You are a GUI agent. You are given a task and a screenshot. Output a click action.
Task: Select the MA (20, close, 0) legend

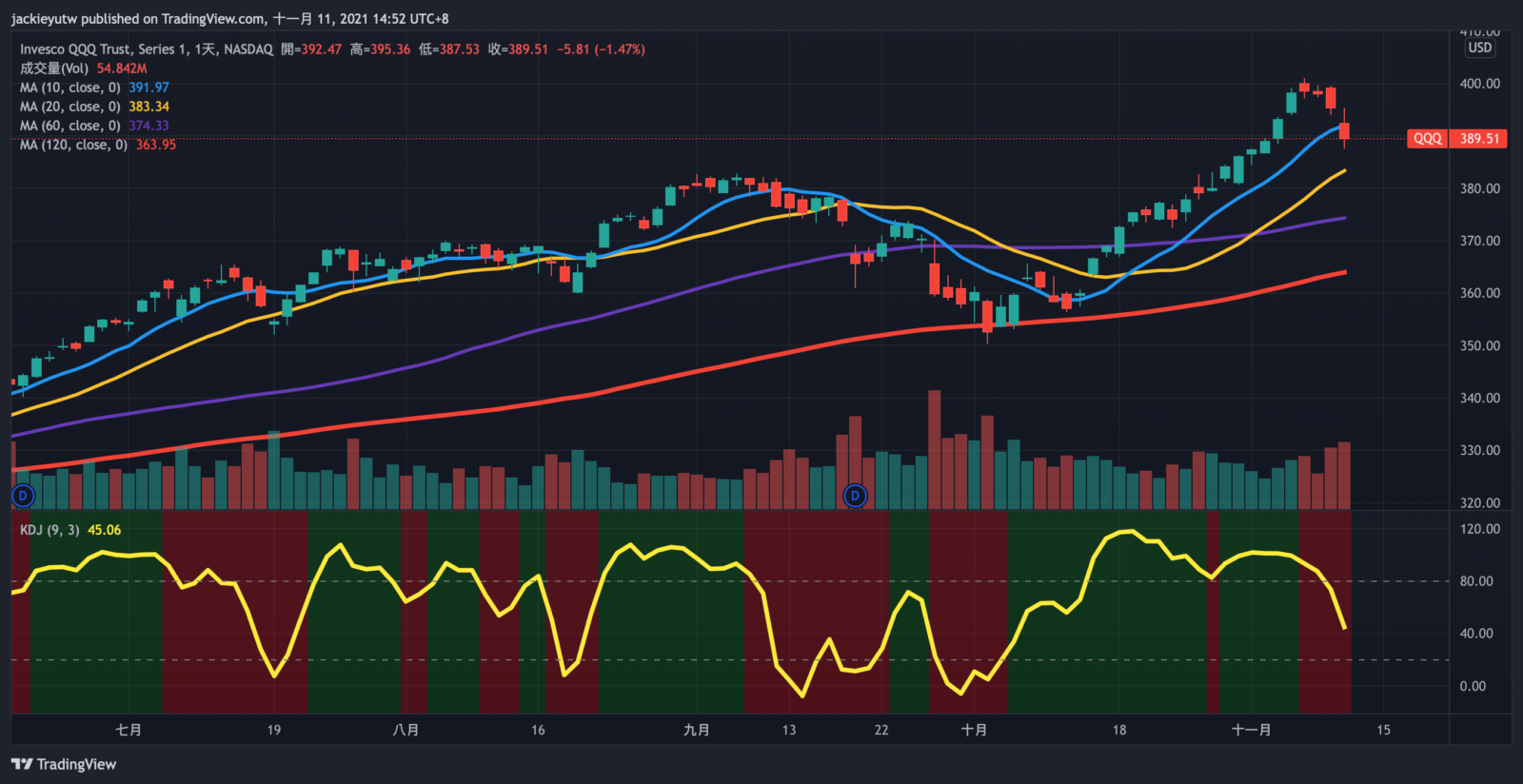point(70,107)
